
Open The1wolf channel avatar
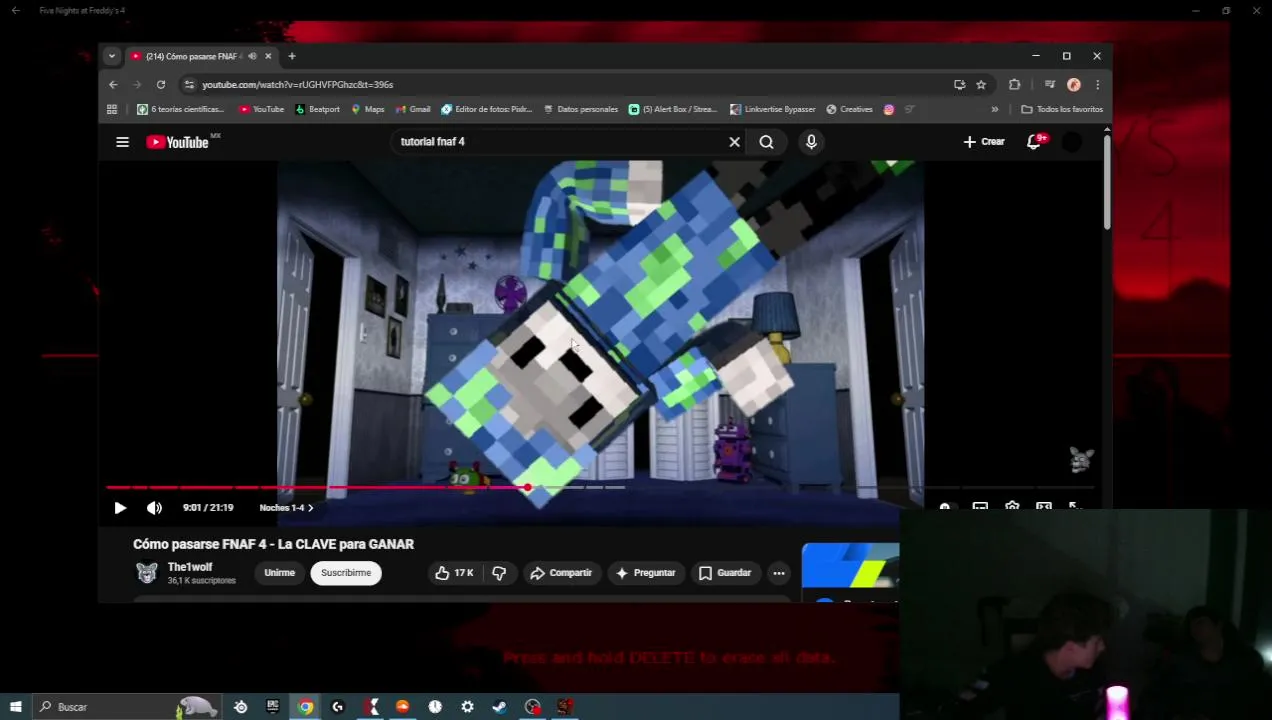point(147,573)
